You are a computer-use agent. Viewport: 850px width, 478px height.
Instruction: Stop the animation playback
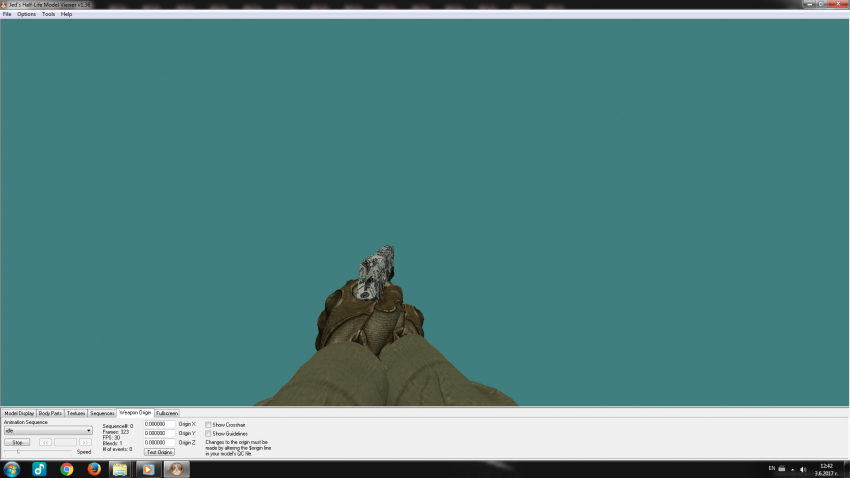[17, 442]
